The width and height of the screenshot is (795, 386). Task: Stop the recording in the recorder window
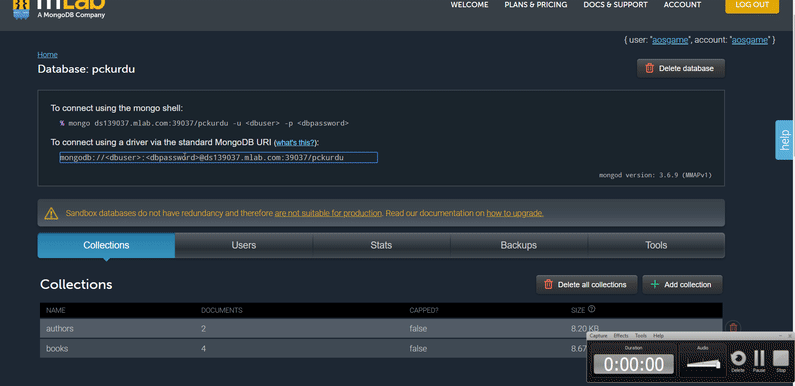[780, 359]
